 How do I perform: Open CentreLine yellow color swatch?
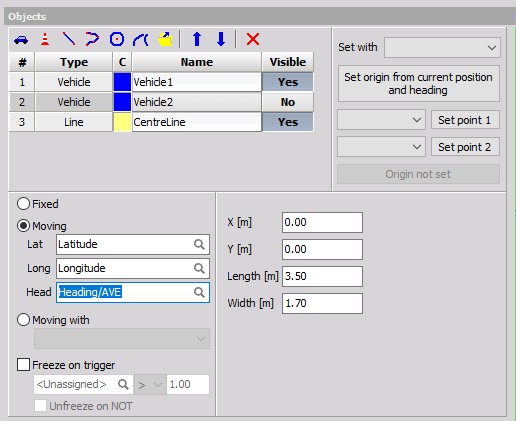tap(122, 122)
